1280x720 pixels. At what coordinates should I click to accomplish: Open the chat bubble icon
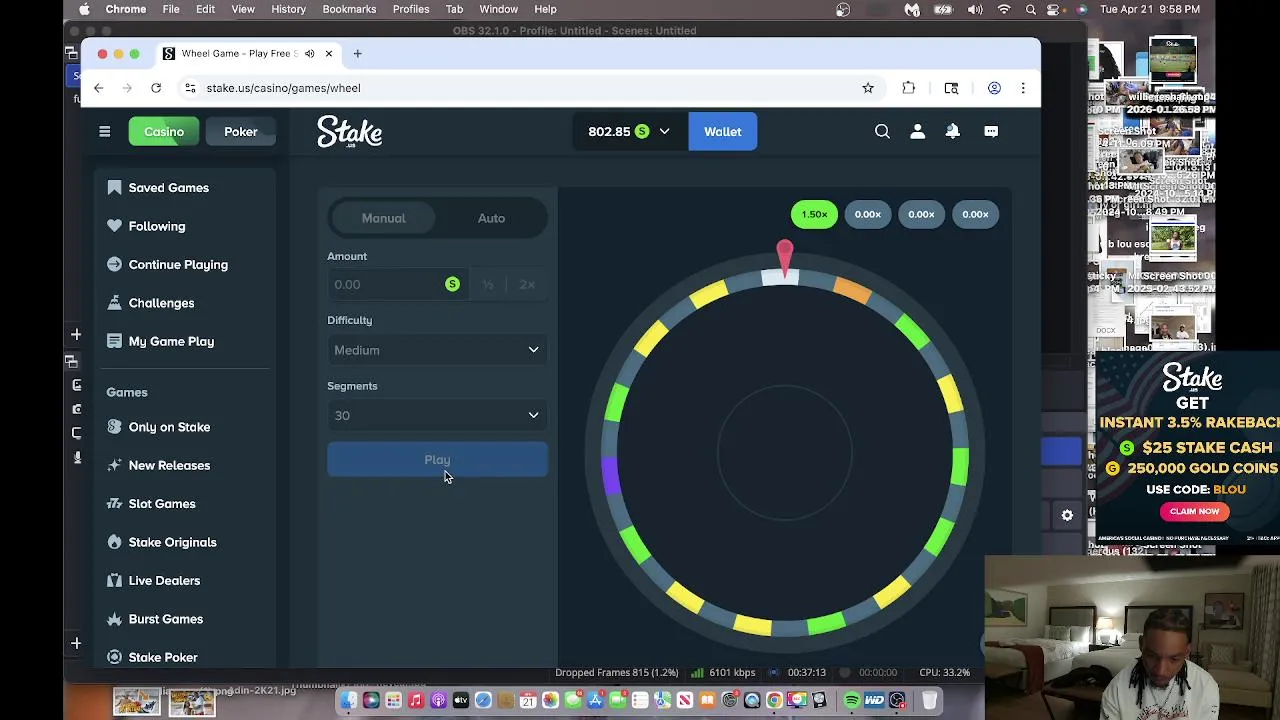[x=991, y=131]
